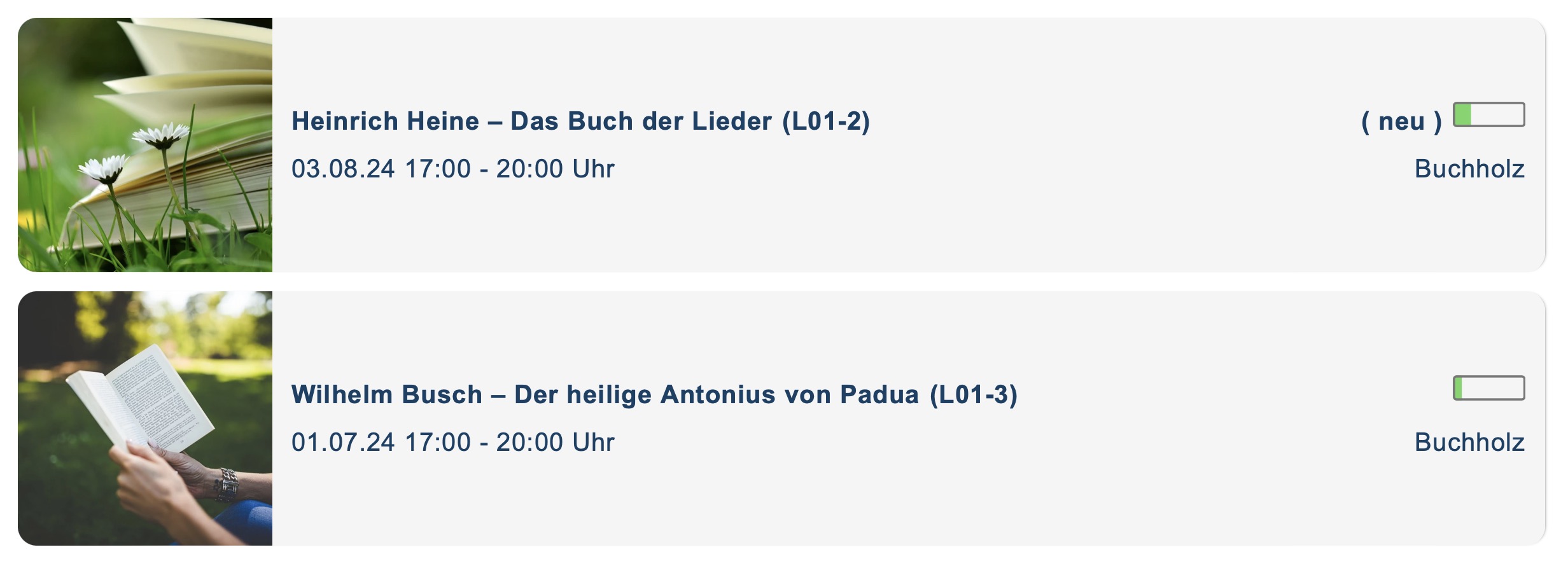Click the availability bar on the Heine course
The image size is (1568, 566).
point(1488,114)
